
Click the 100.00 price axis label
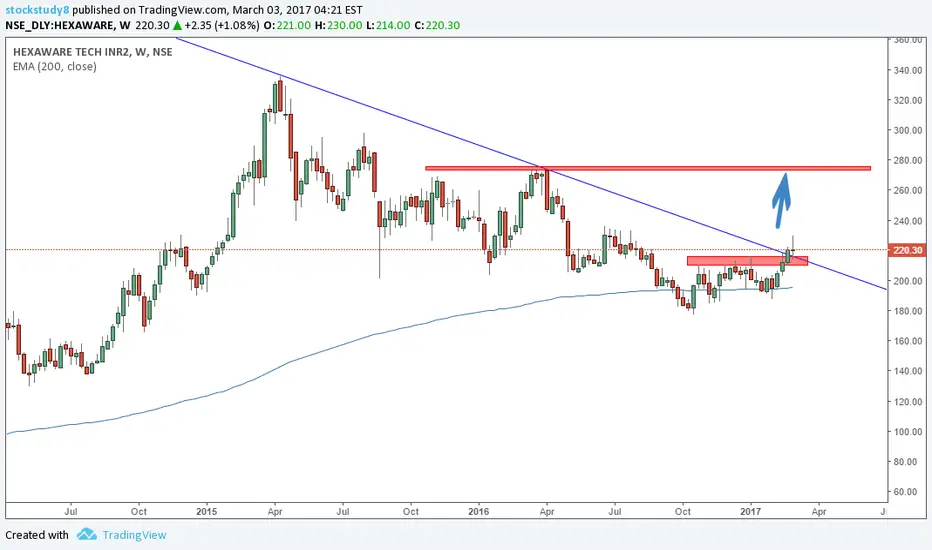point(908,432)
